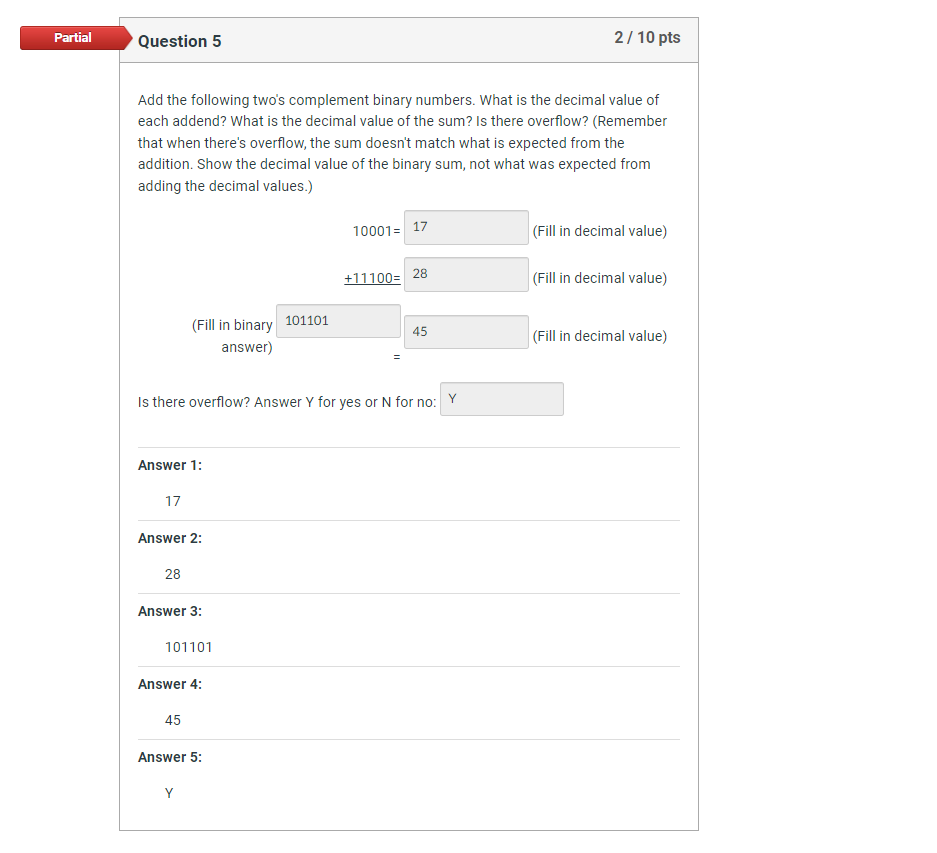Select the Answer 1 value 17
Screen dimensions: 937x853
coord(172,500)
